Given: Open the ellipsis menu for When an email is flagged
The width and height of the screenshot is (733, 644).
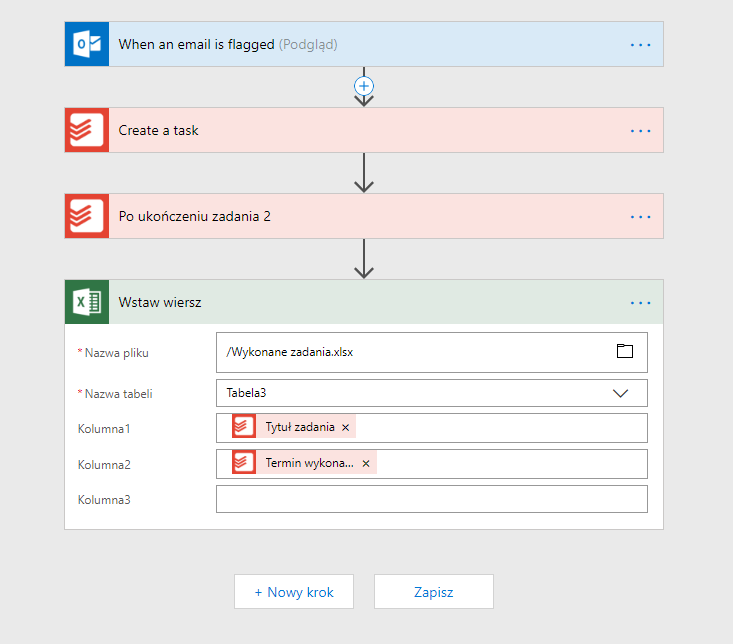Looking at the screenshot, I should pos(640,45).
